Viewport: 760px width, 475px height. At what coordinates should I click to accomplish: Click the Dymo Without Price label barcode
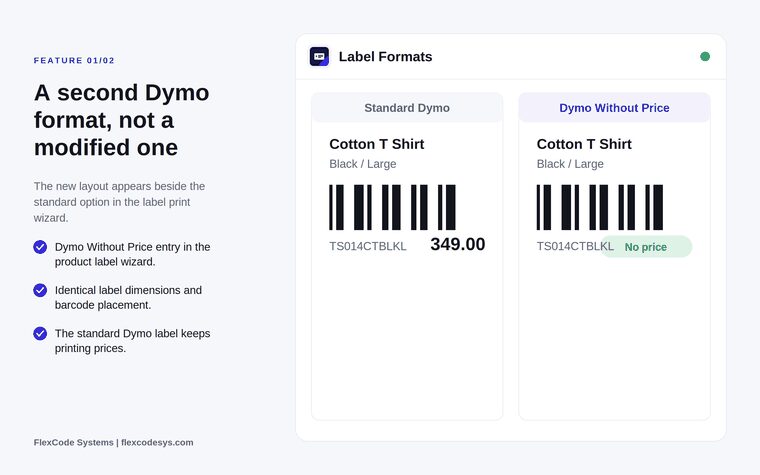[x=600, y=207]
